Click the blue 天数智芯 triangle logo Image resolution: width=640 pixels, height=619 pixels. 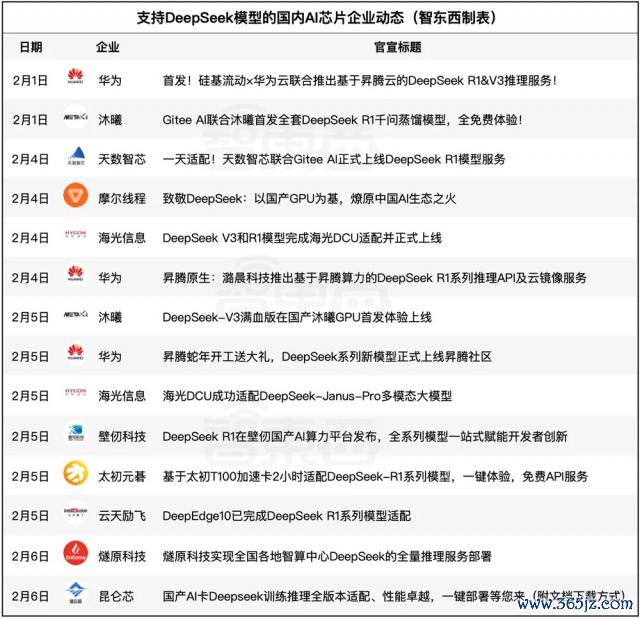click(76, 156)
